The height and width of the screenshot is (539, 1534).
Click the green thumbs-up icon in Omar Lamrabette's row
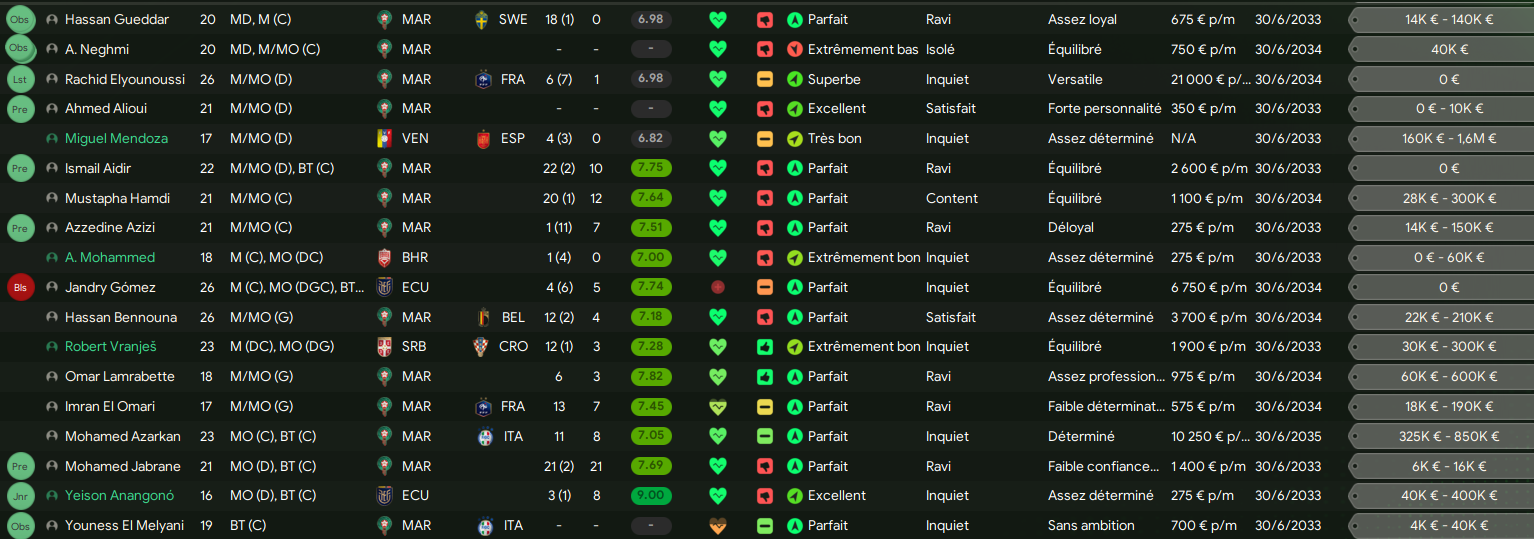pos(765,377)
